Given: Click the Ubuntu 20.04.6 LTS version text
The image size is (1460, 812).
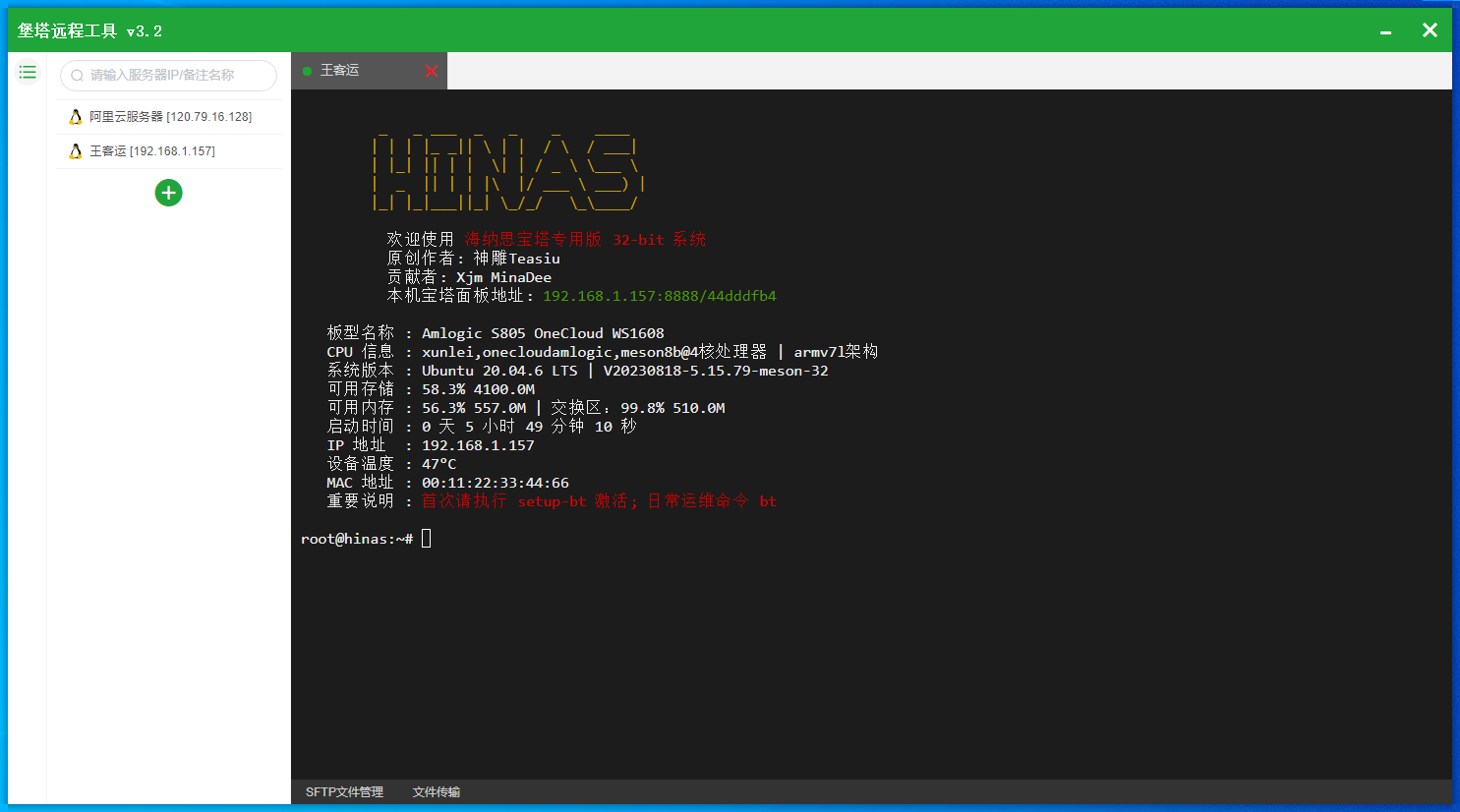Looking at the screenshot, I should (499, 371).
